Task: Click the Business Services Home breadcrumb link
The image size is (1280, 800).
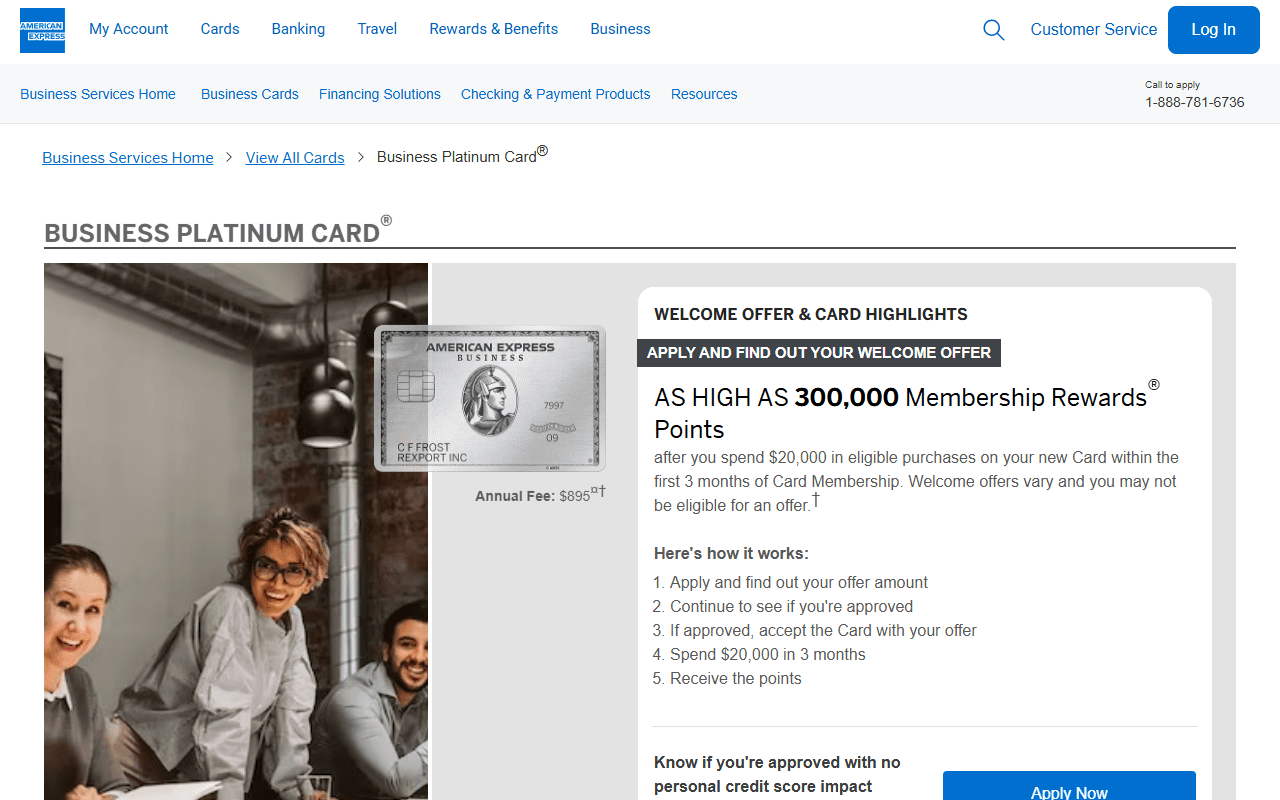Action: 128,158
